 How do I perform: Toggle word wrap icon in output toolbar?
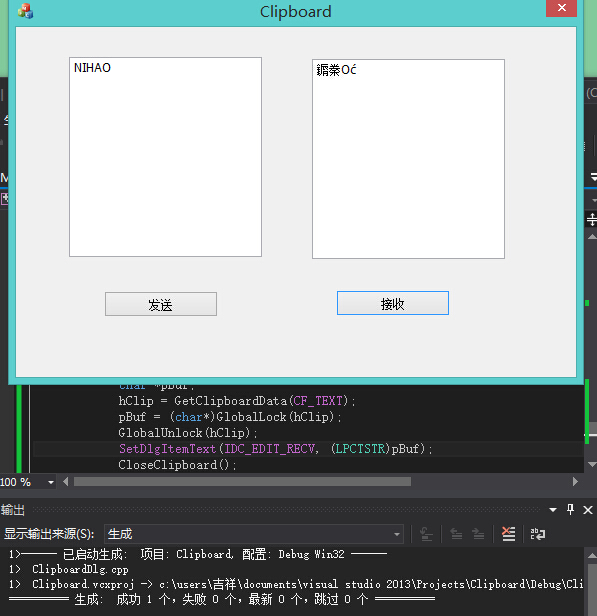(538, 534)
